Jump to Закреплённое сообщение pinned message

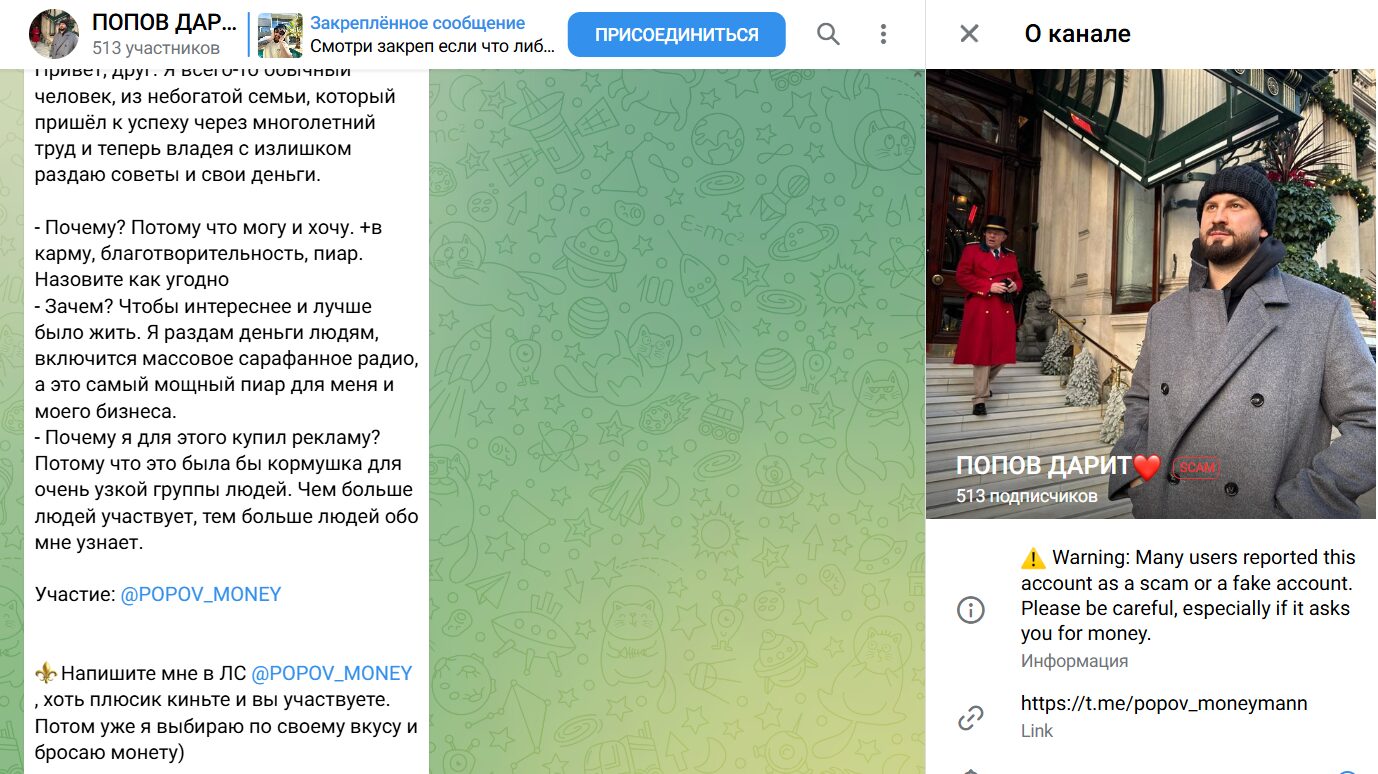click(x=417, y=23)
